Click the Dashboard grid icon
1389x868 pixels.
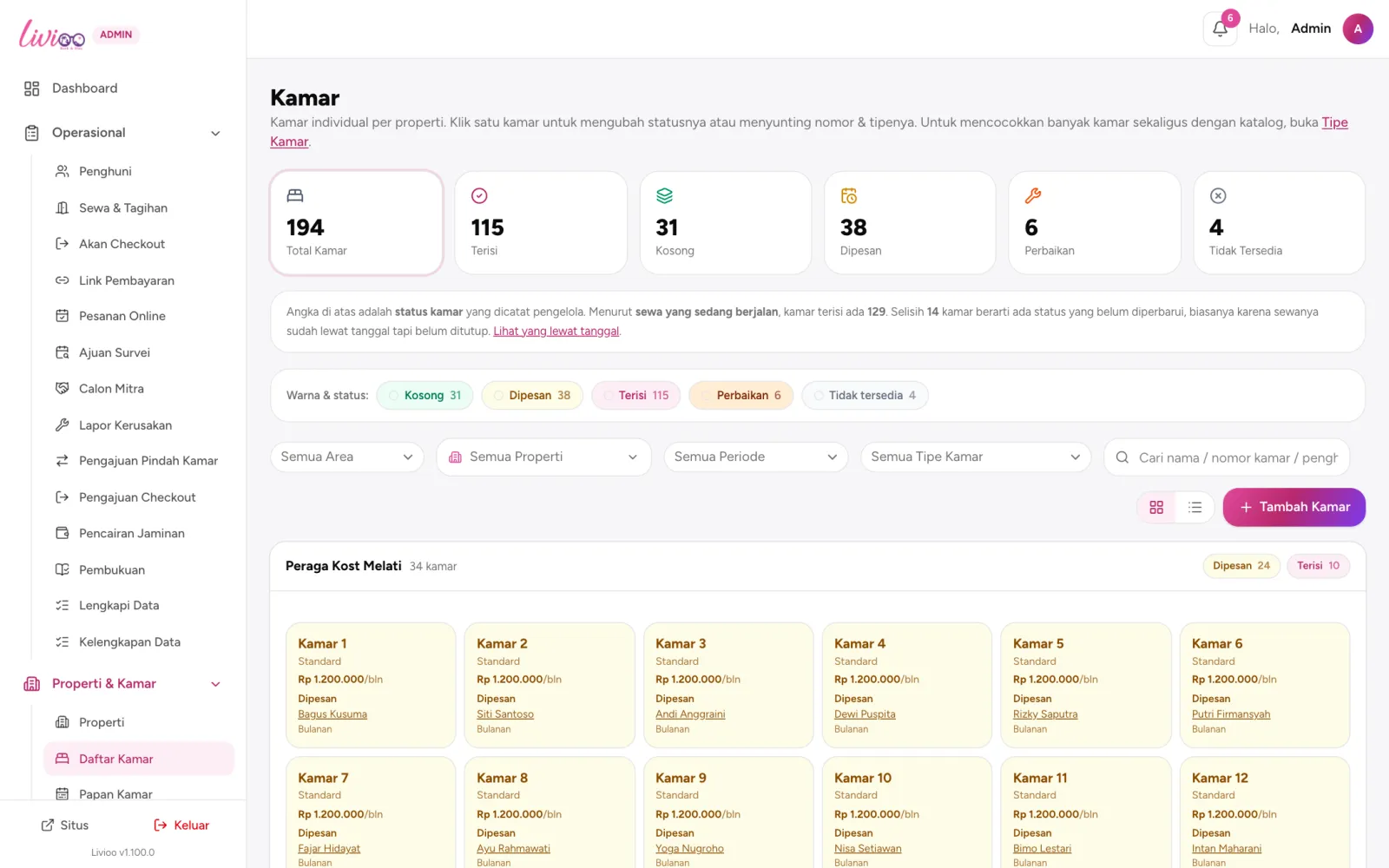(32, 89)
